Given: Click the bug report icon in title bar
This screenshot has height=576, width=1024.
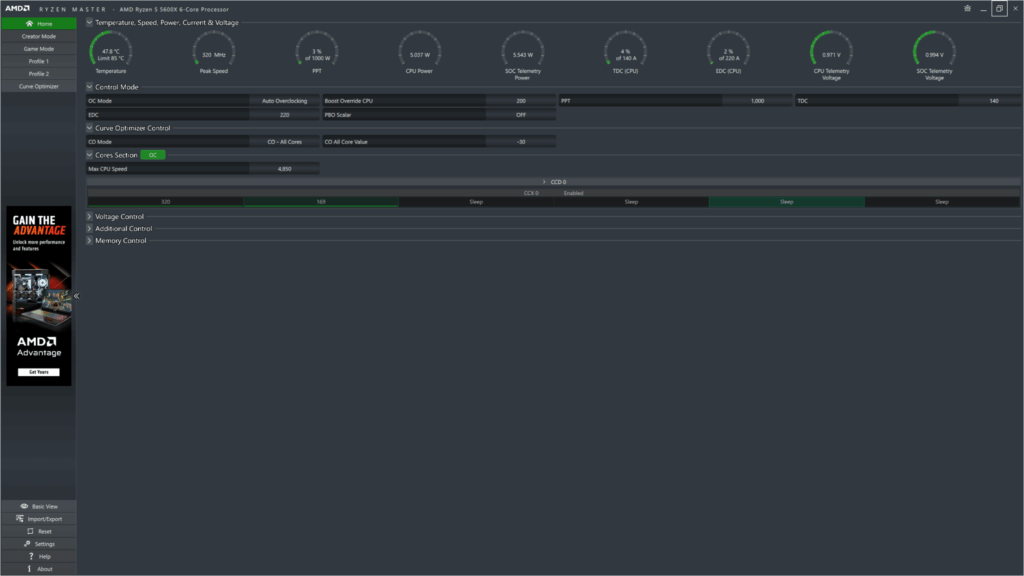Looking at the screenshot, I should pos(967,8).
